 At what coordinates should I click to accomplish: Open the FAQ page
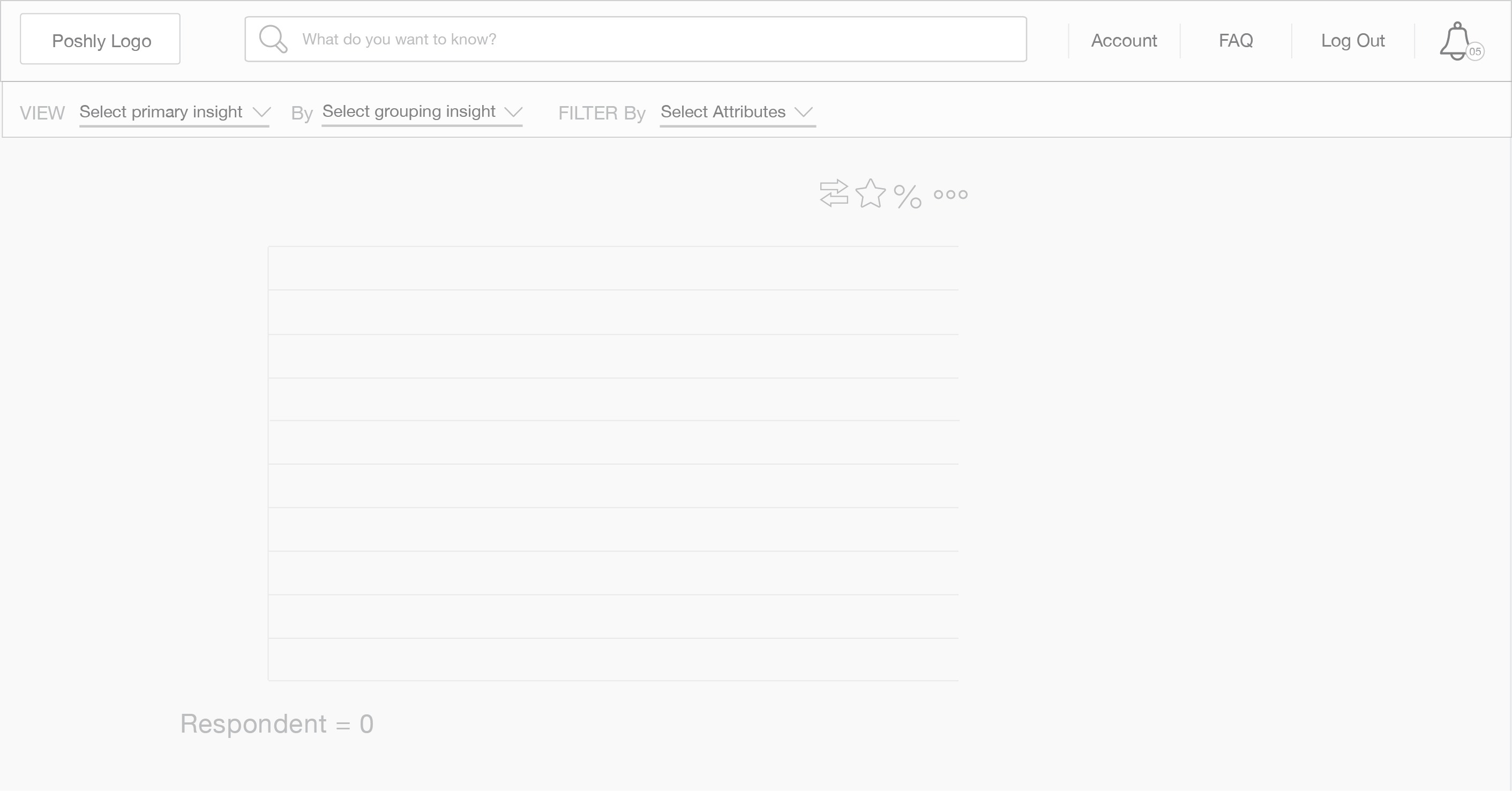tap(1236, 41)
